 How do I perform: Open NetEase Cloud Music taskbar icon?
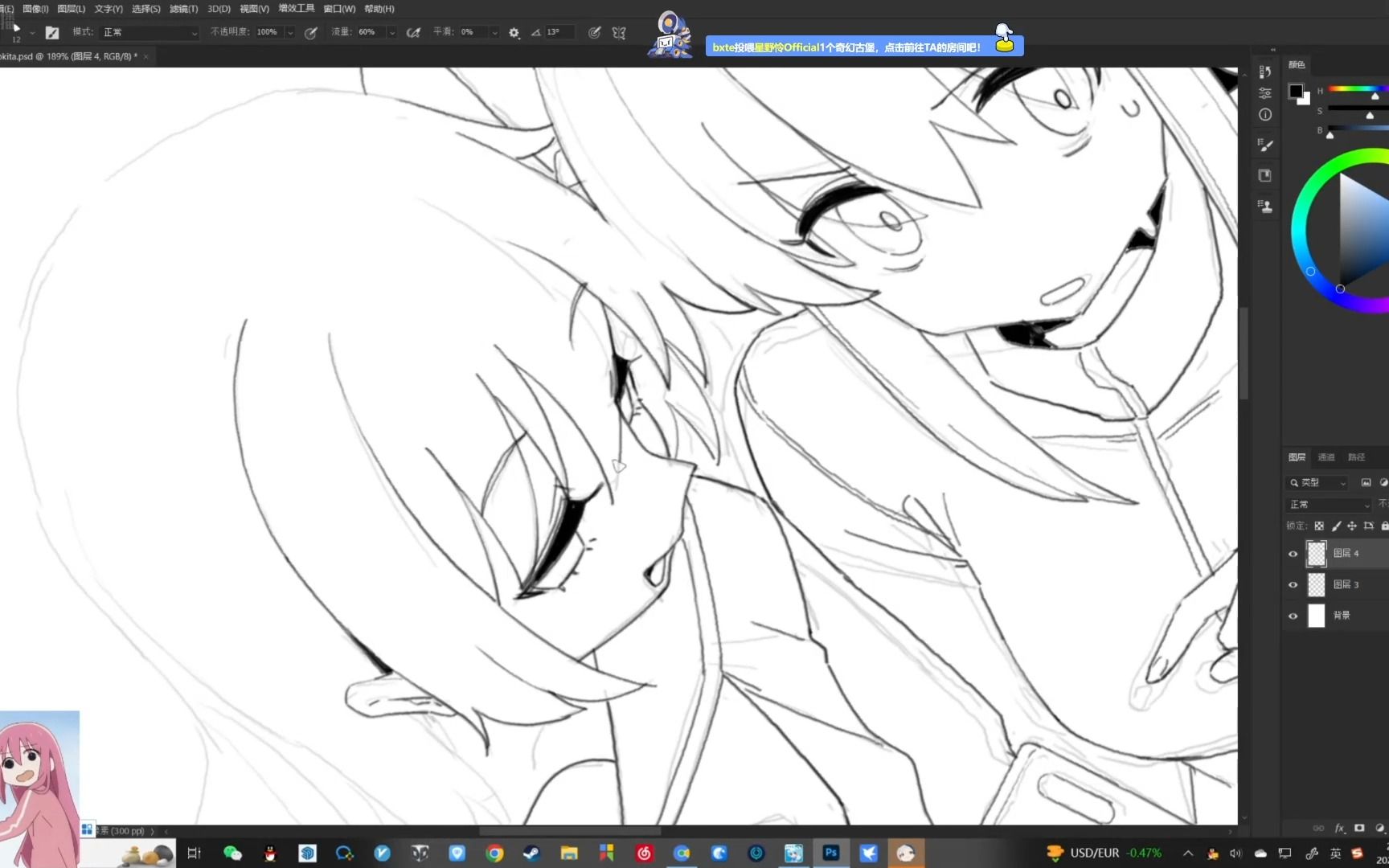(x=644, y=854)
